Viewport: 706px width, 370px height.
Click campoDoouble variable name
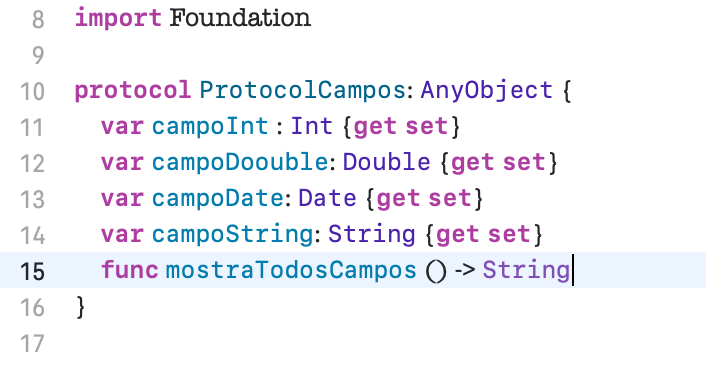(x=240, y=162)
